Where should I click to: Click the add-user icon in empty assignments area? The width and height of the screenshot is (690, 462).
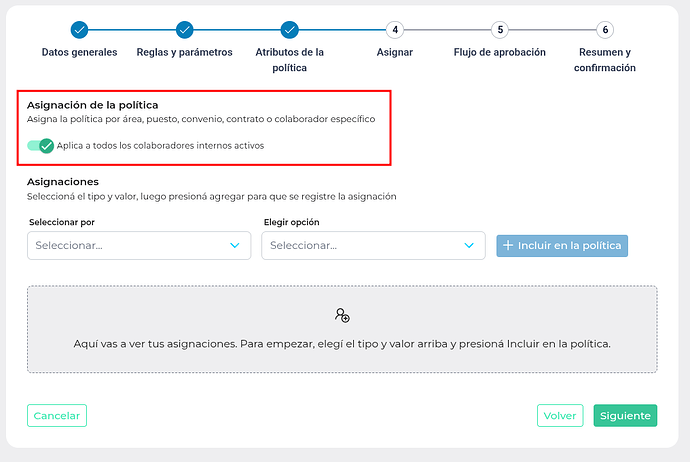[x=342, y=315]
